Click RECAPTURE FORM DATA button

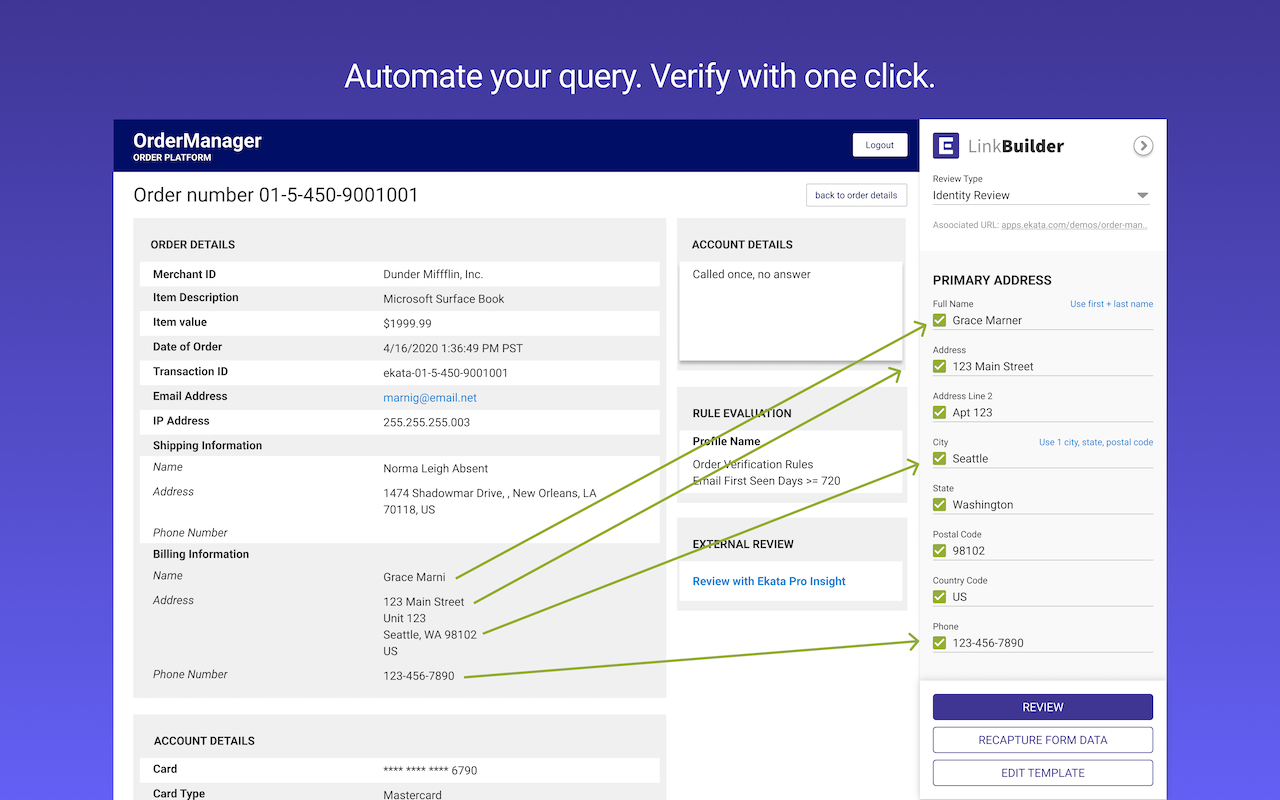[x=1042, y=740]
